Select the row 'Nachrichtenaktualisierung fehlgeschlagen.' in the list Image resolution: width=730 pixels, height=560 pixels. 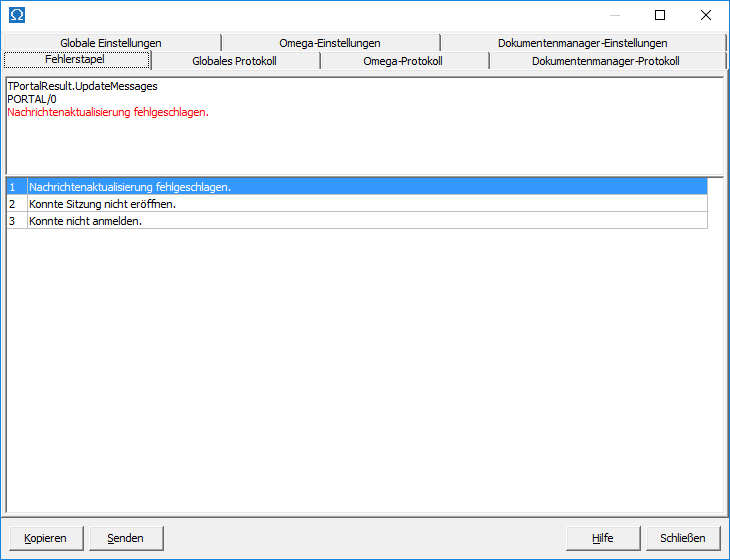point(130,187)
